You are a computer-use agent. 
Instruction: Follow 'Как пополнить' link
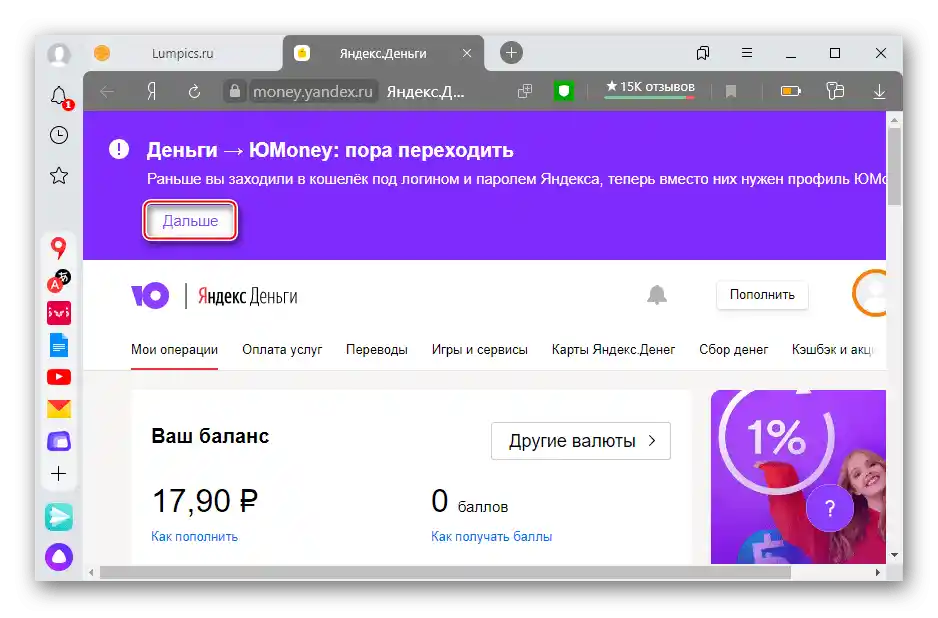[x=194, y=537]
